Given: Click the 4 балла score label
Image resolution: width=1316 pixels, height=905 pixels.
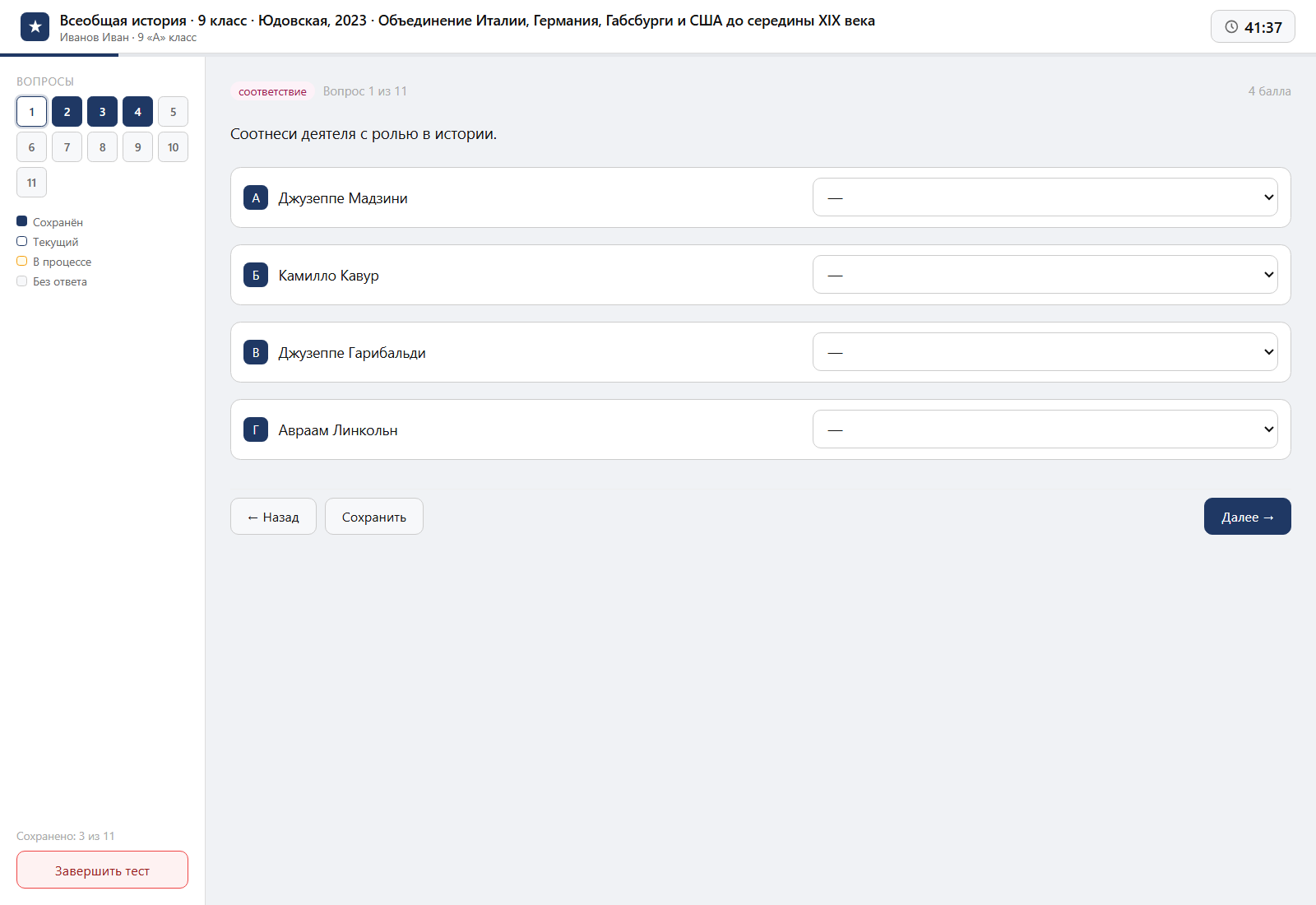Looking at the screenshot, I should click(x=1269, y=91).
